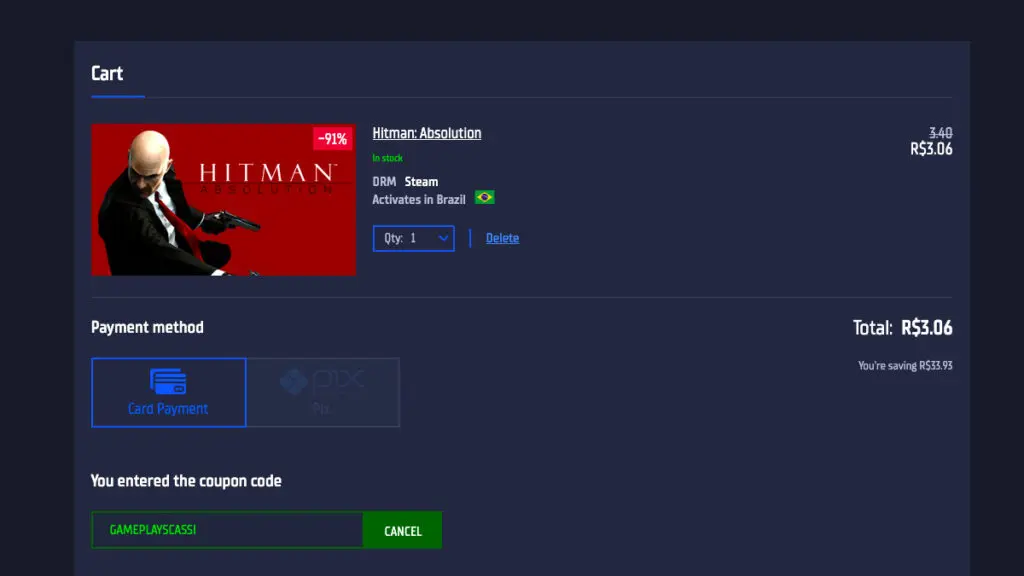1024x576 pixels.
Task: Click the Payment method section header
Action: tap(147, 327)
